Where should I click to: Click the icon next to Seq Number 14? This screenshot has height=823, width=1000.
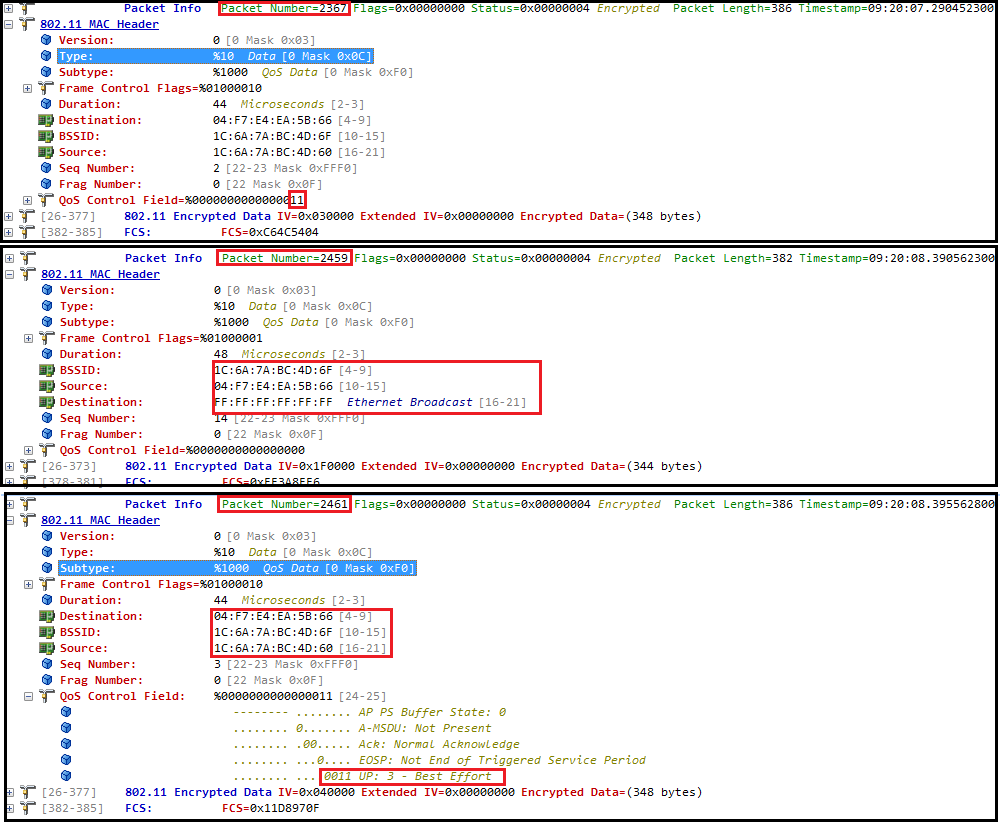[46, 418]
